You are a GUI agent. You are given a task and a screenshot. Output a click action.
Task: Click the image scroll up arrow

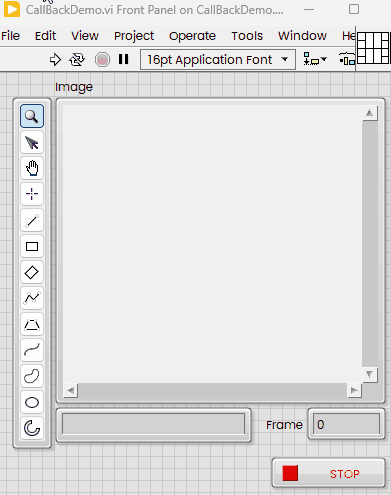370,113
